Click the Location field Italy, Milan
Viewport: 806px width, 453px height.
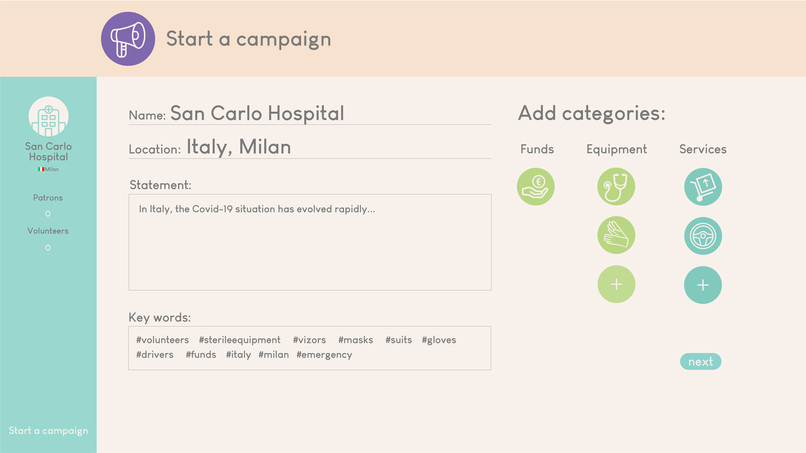click(239, 148)
